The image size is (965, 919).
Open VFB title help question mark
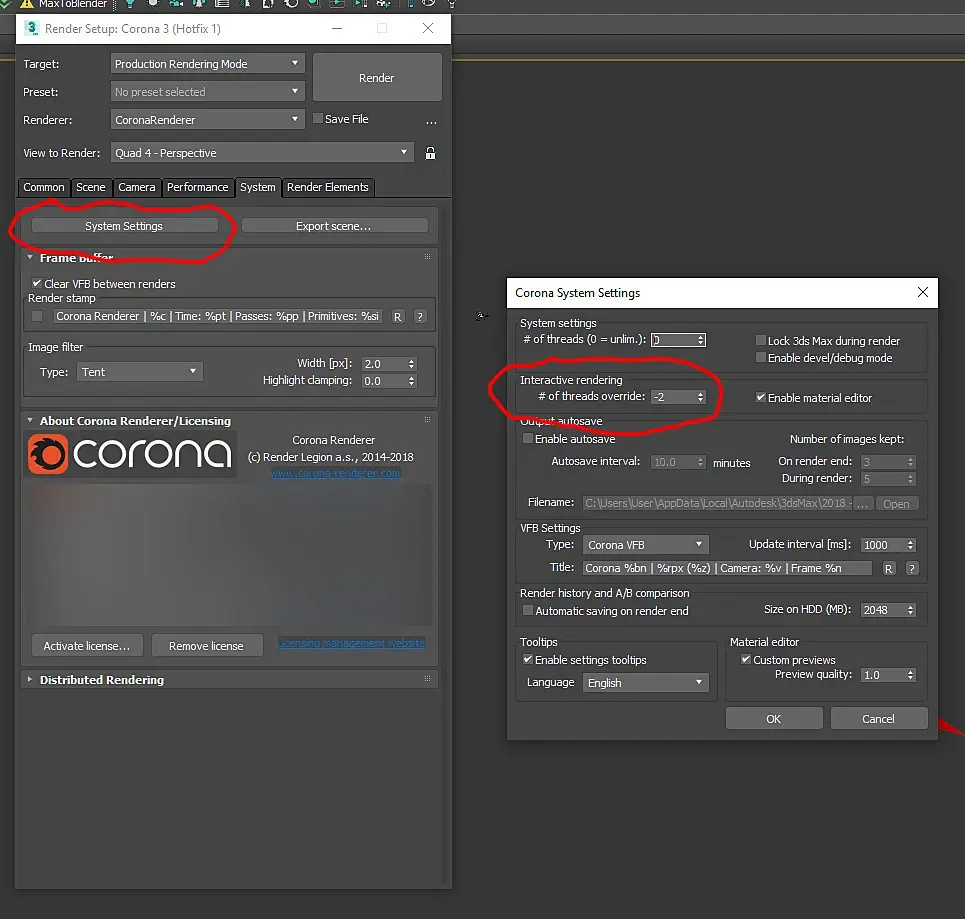(912, 569)
